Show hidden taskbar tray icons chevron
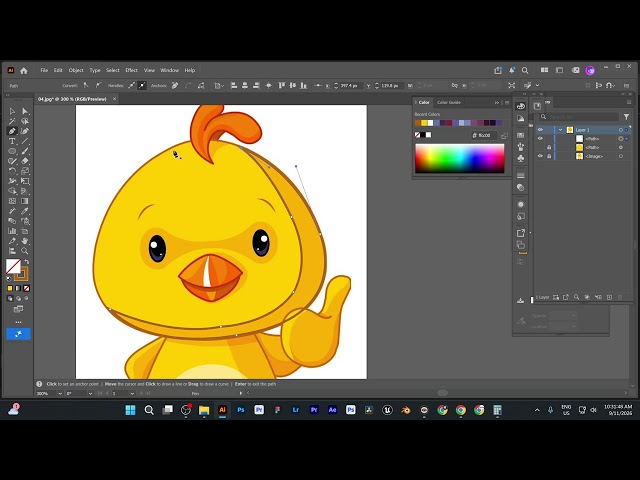 (538, 410)
